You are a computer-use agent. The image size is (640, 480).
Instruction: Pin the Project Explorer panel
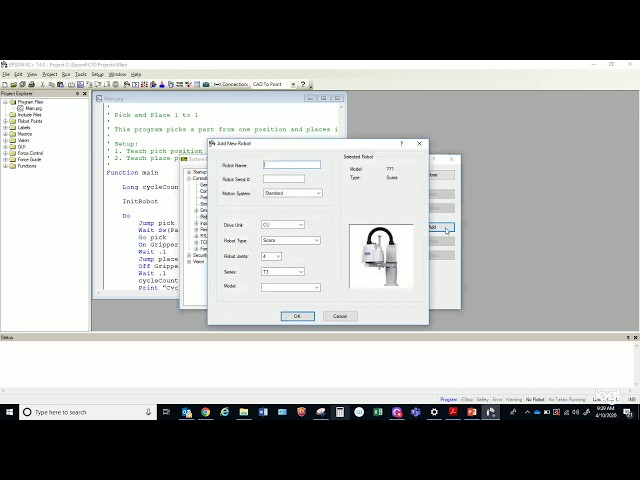pos(78,93)
